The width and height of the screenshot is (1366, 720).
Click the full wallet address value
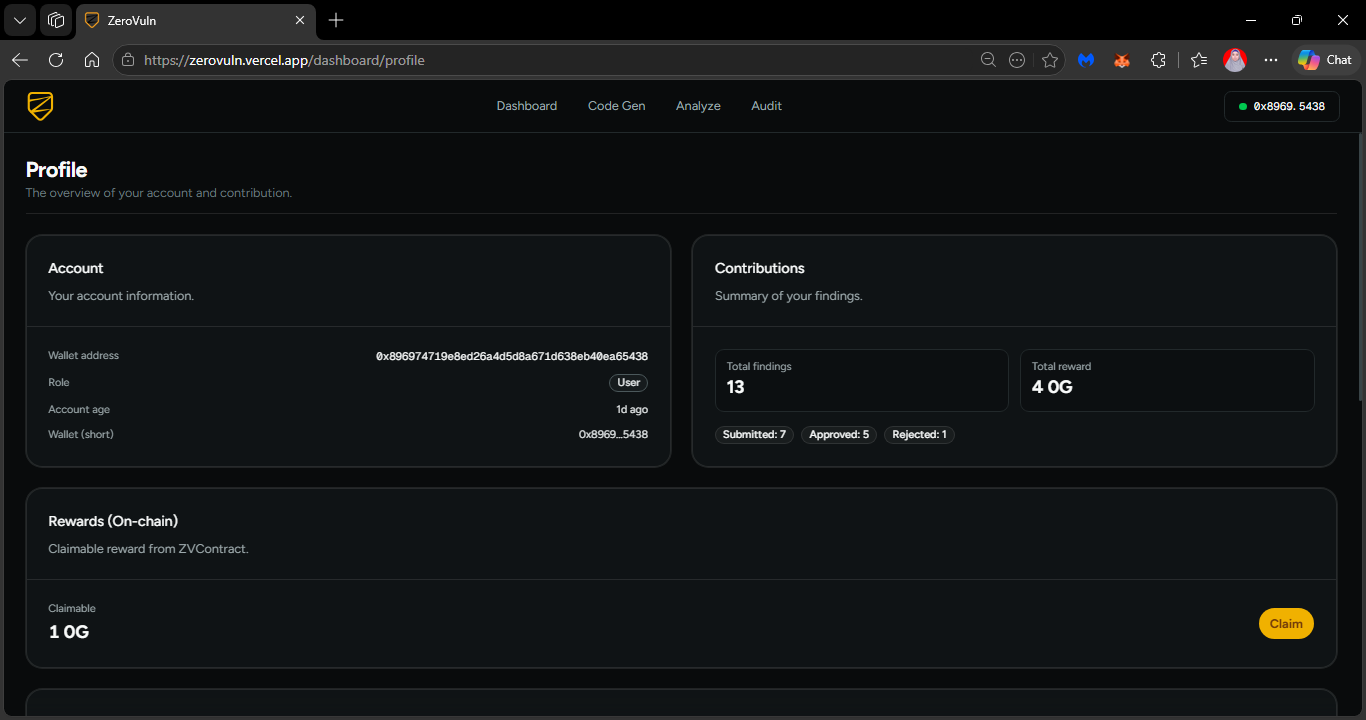[512, 356]
